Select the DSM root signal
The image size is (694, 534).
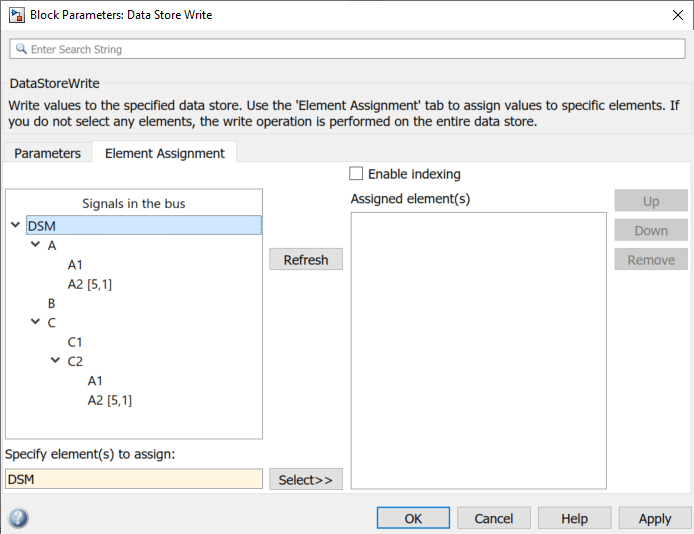tap(144, 225)
